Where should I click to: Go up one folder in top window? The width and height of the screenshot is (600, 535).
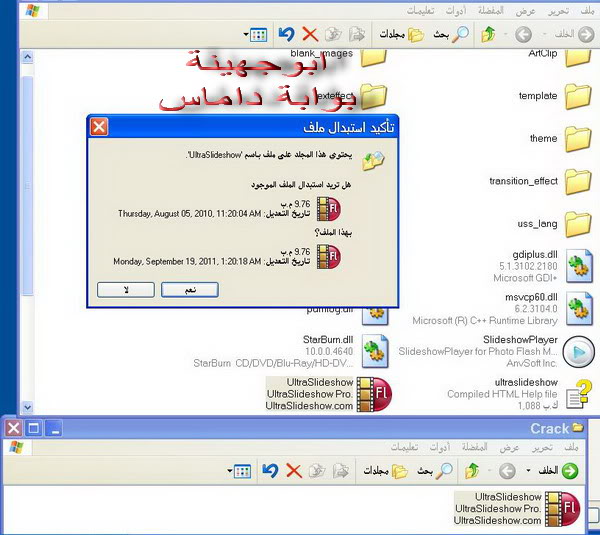click(x=489, y=34)
